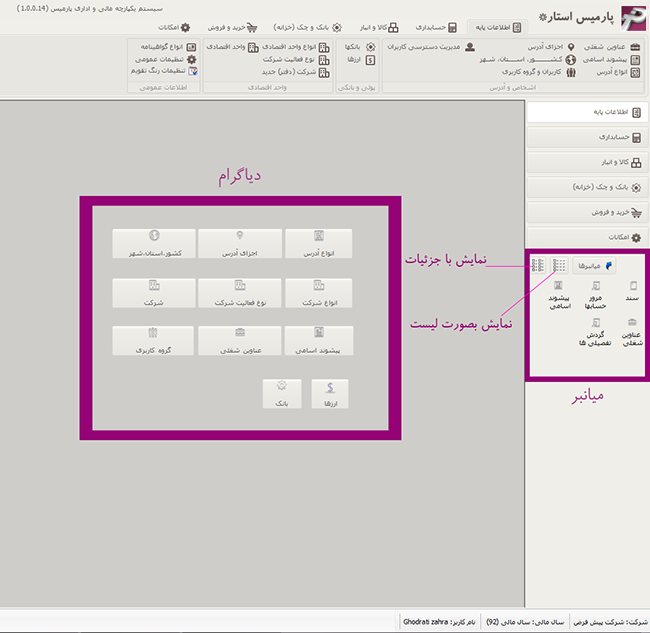The width and height of the screenshot is (650, 633).
Task: Switch to the خرید و فروش ribbon tab
Action: pyautogui.click(x=232, y=27)
